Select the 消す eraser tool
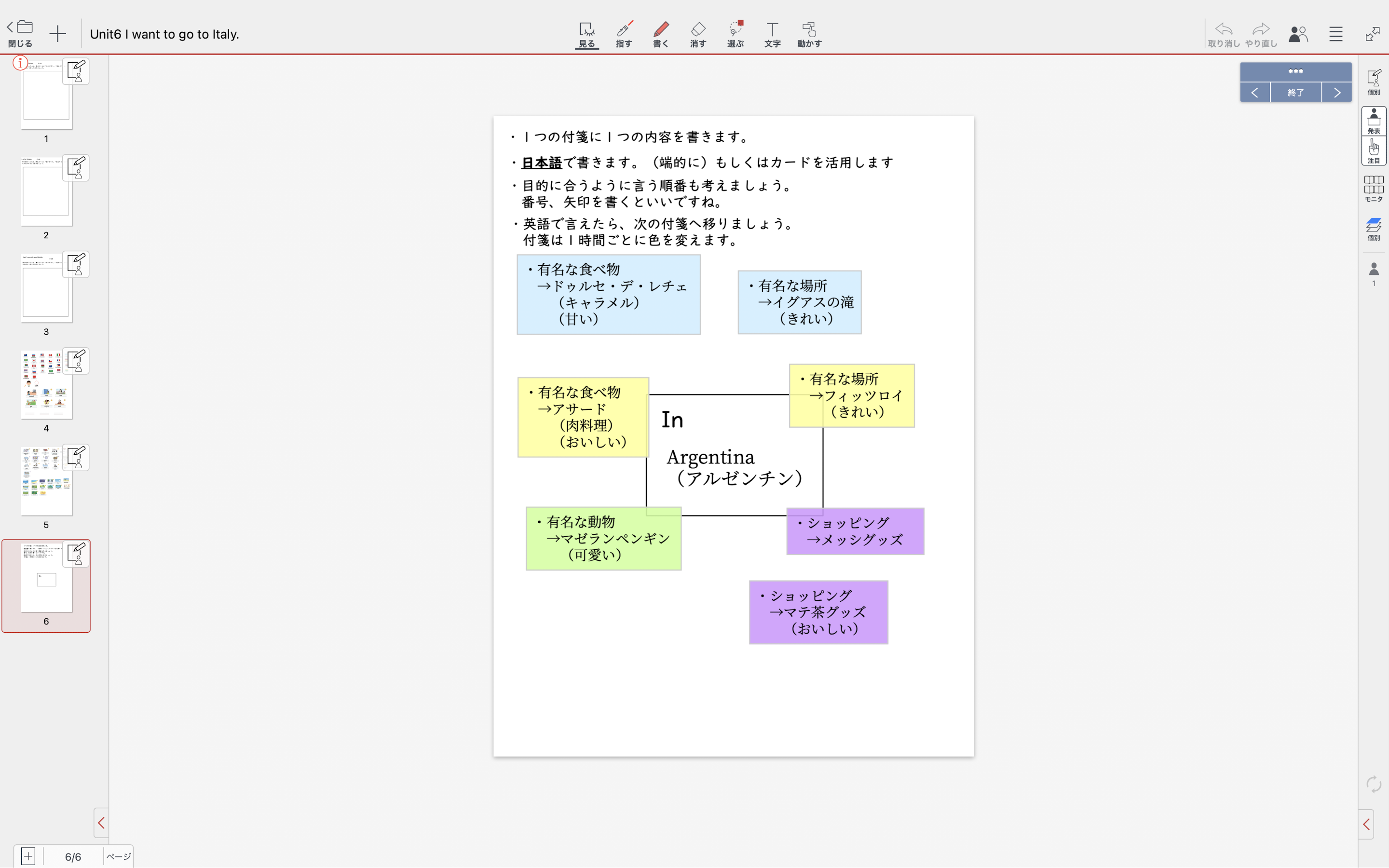 click(698, 34)
